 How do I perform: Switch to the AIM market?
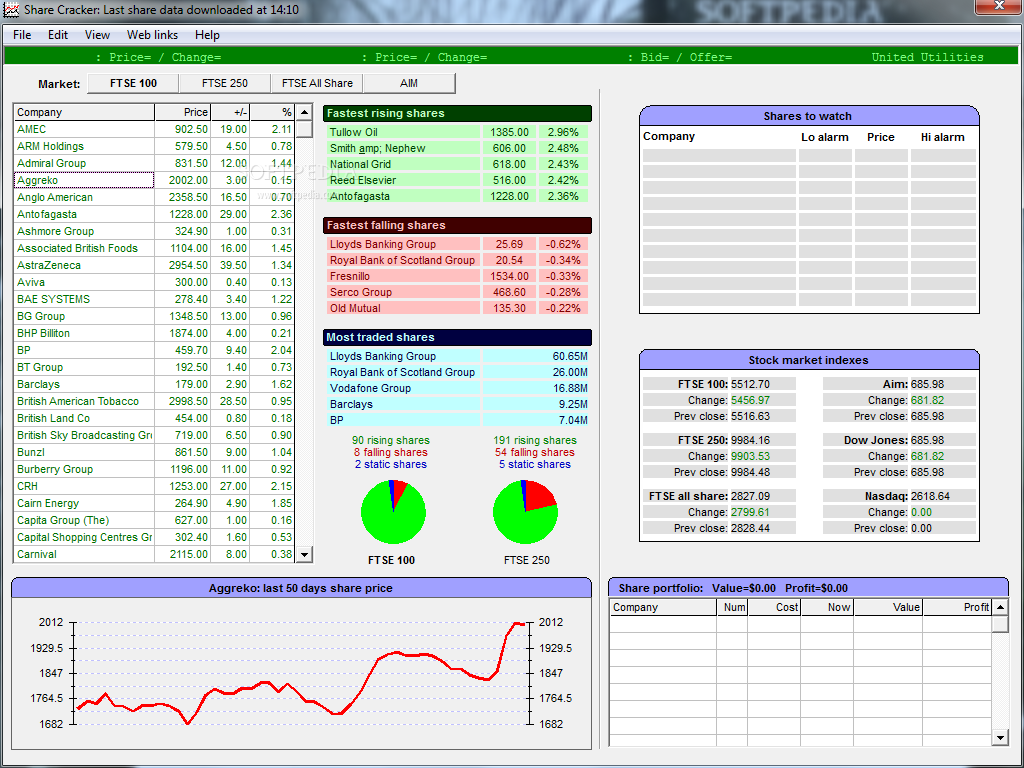[x=409, y=83]
